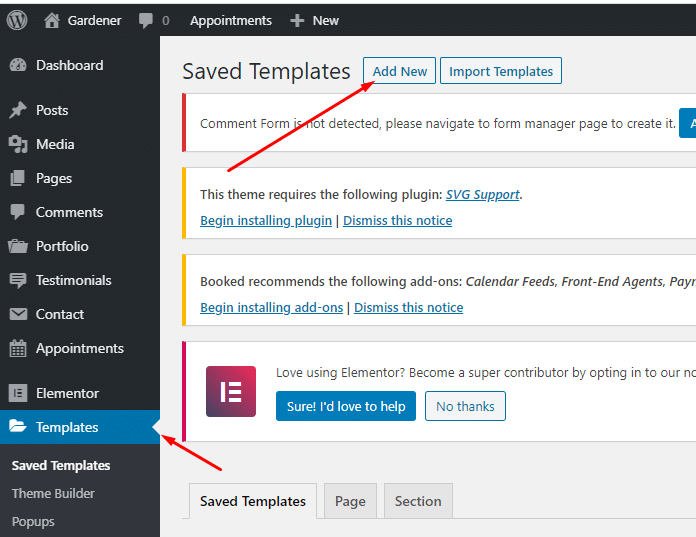Open the comments bubble icon in admin bar

[x=146, y=21]
